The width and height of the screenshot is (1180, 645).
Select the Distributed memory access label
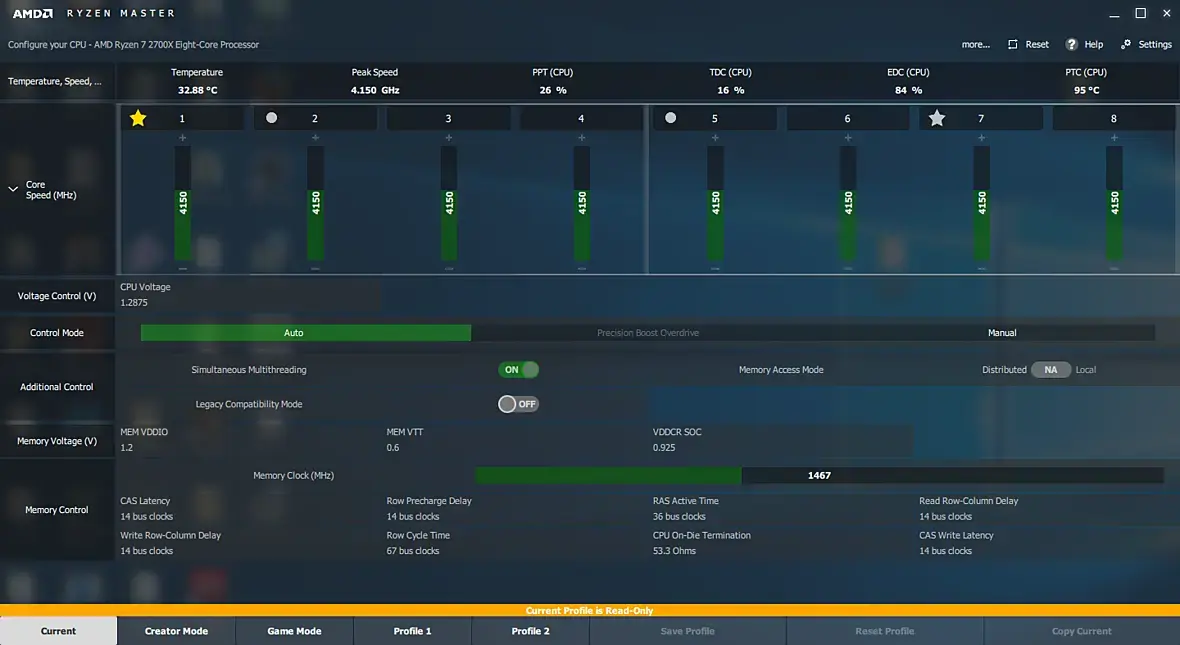pos(1004,370)
